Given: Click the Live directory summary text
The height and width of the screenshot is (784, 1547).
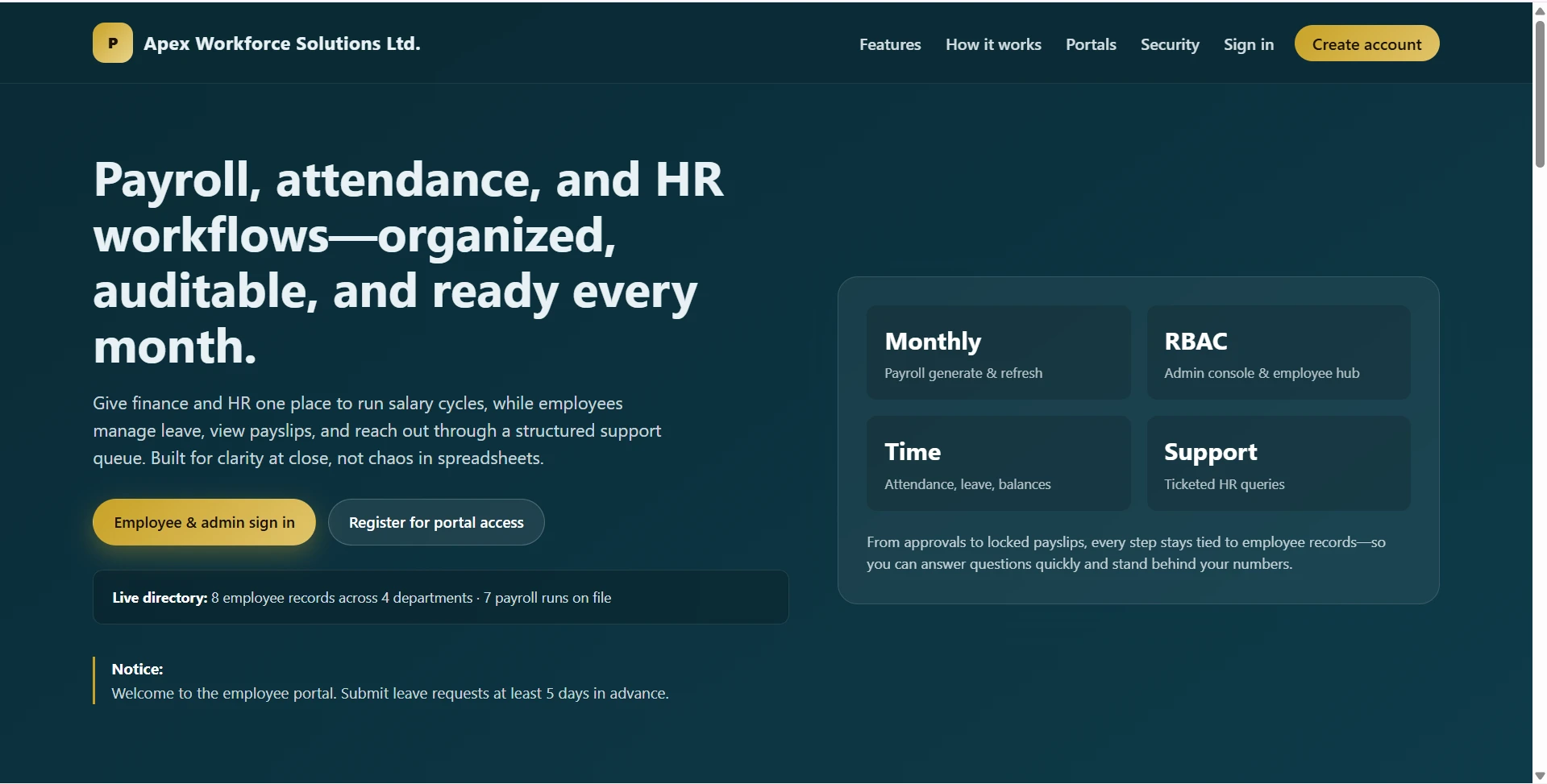Looking at the screenshot, I should [x=362, y=598].
